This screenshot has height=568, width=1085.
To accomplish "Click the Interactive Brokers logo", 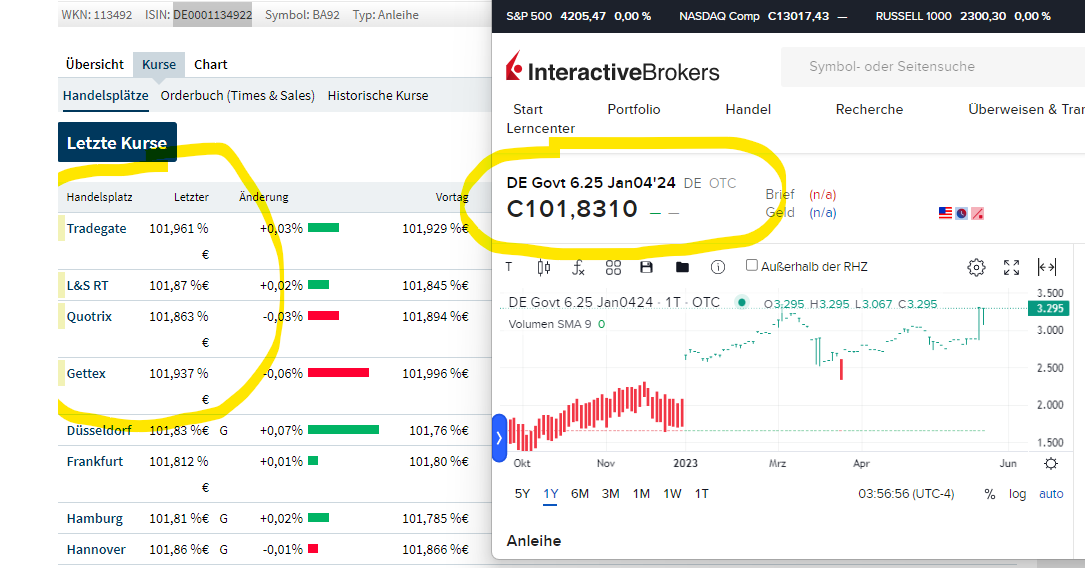I will pyautogui.click(x=612, y=68).
